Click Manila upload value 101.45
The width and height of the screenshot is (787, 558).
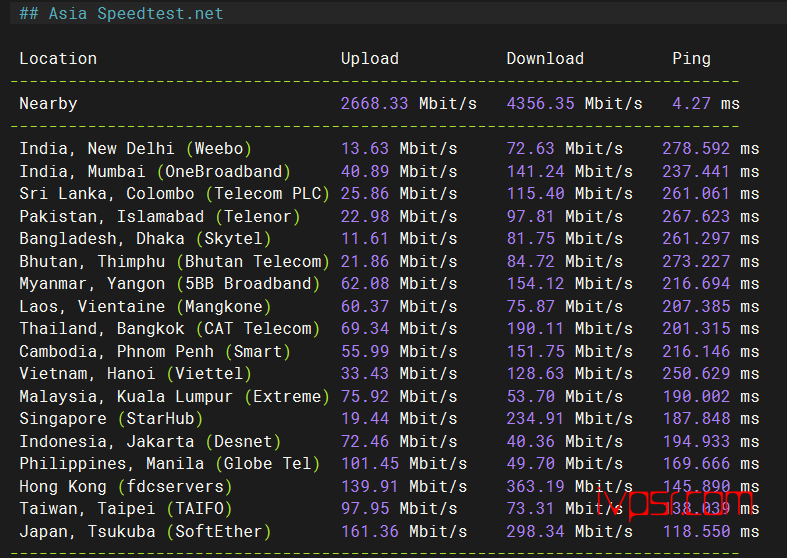click(x=370, y=465)
